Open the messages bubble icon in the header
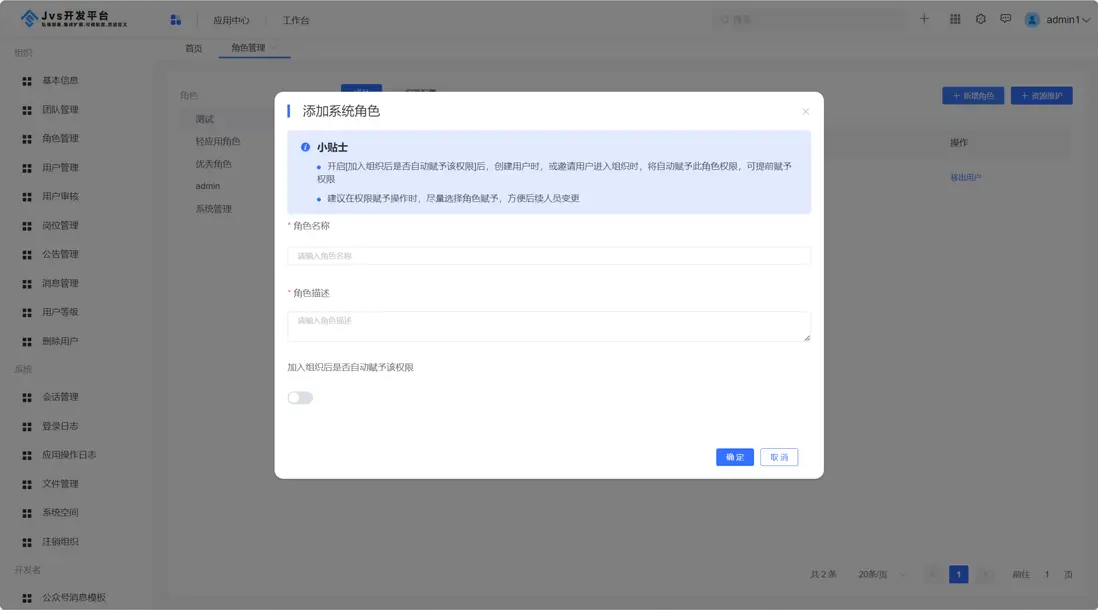The image size is (1098, 610). pos(1006,18)
